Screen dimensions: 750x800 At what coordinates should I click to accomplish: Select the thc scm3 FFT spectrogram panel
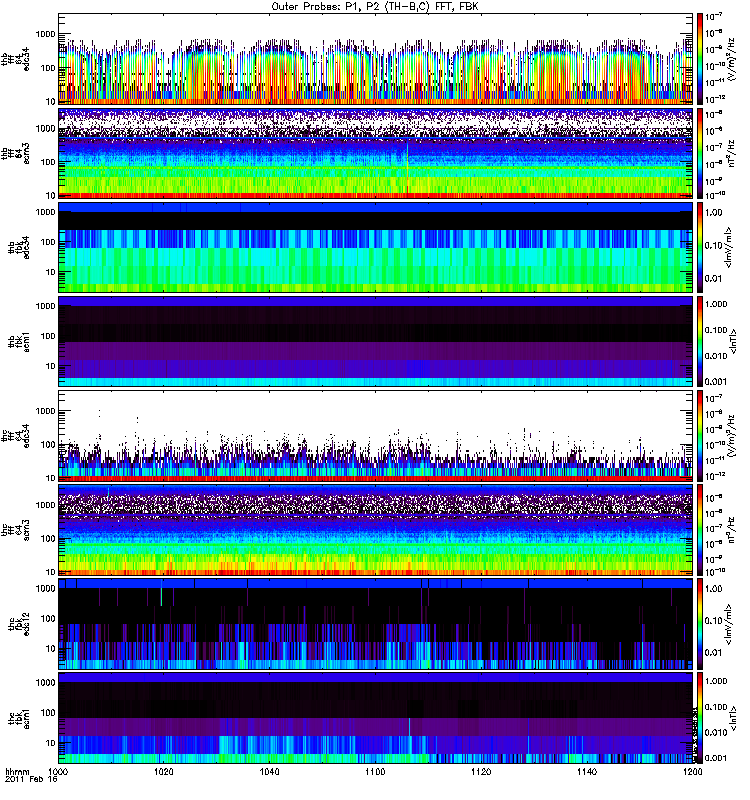(375, 529)
